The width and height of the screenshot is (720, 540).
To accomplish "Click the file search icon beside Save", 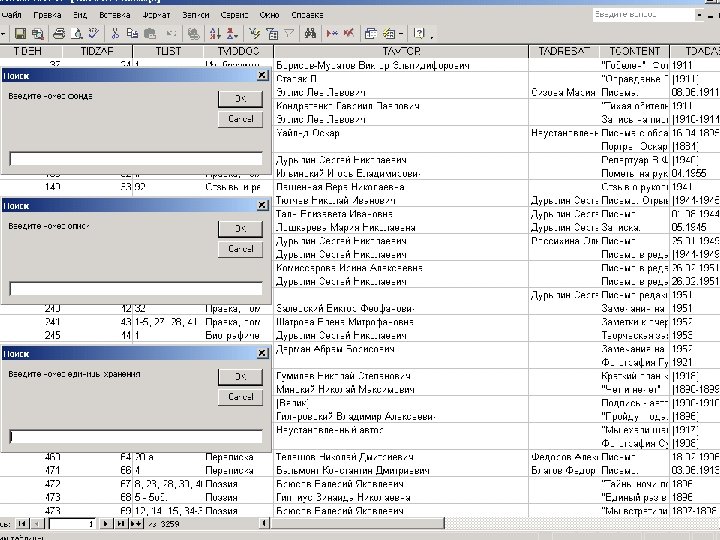I will (37, 33).
